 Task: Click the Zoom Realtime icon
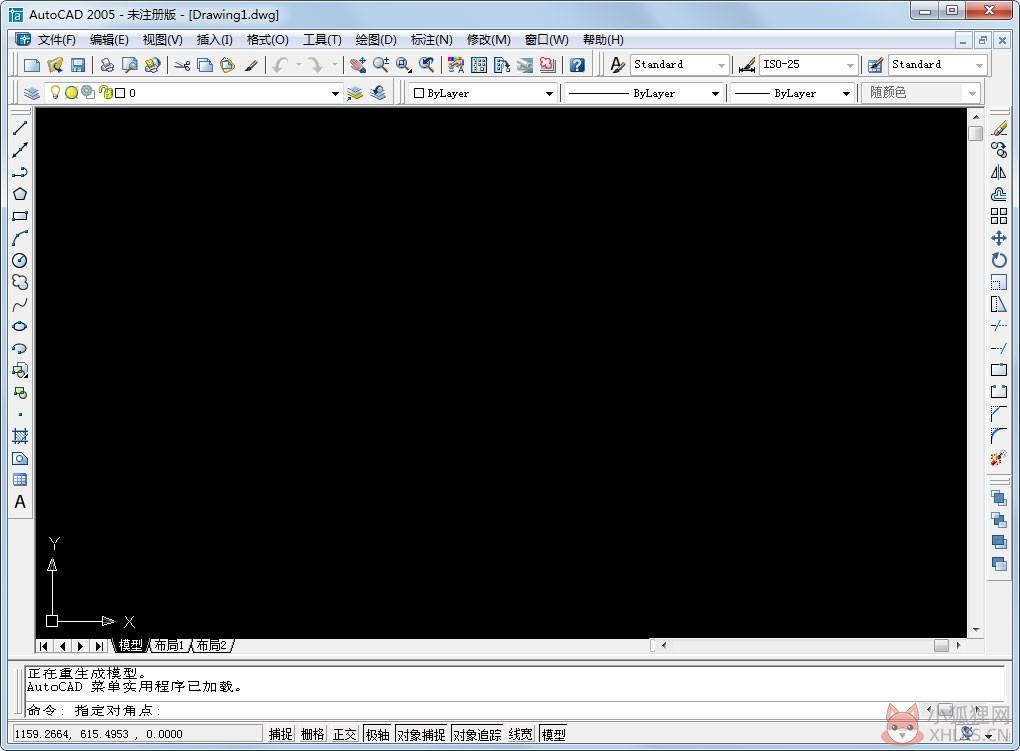(381, 64)
